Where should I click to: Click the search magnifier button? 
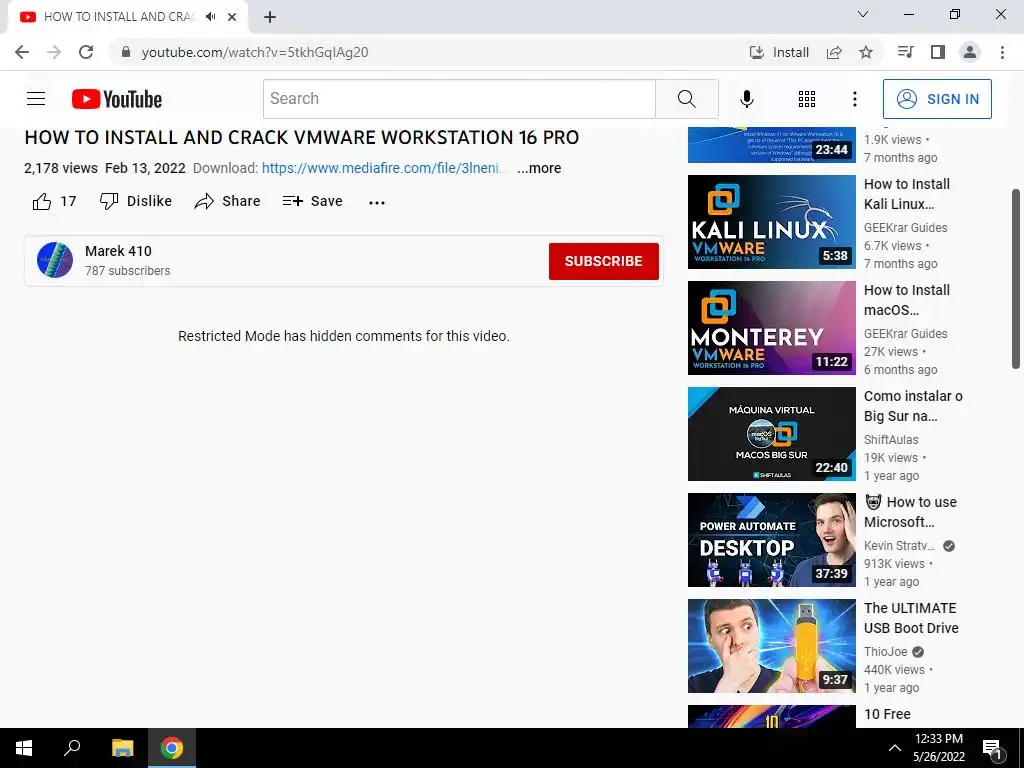coord(686,99)
